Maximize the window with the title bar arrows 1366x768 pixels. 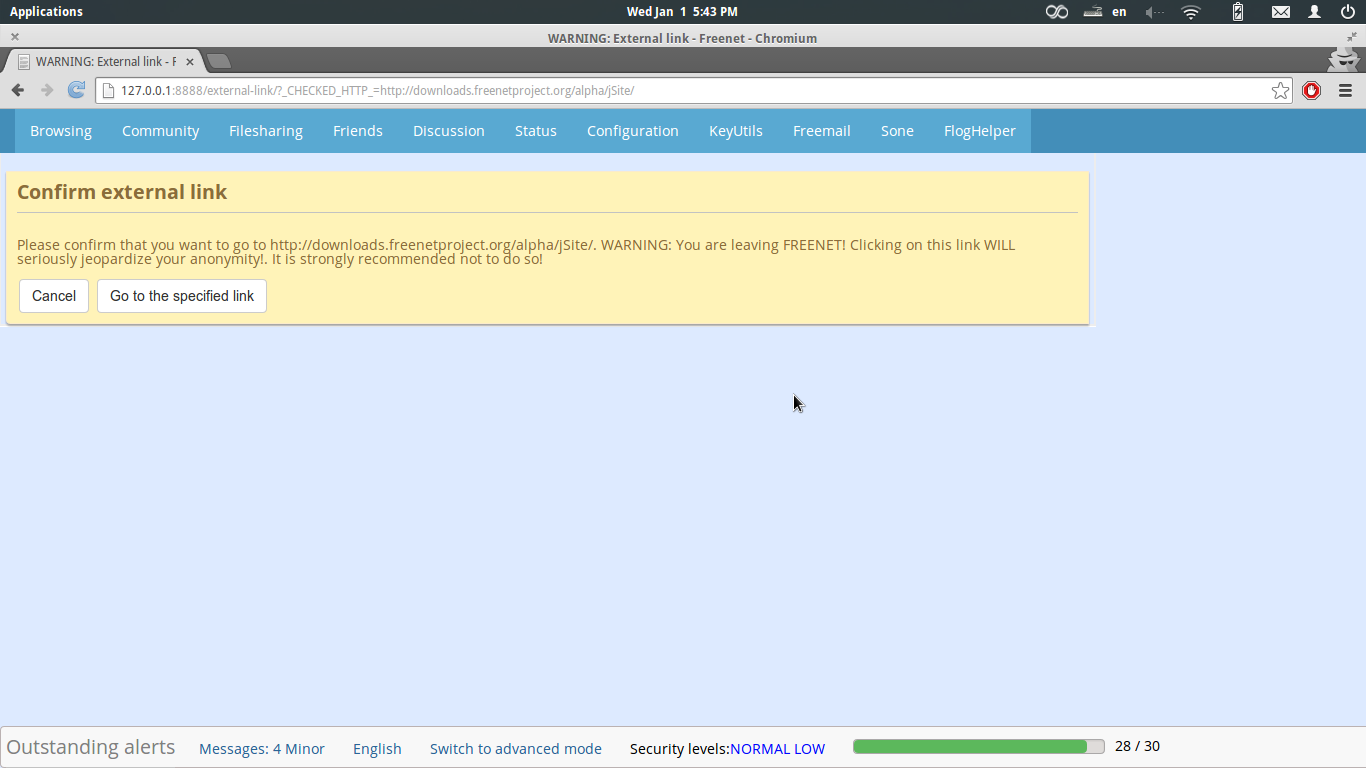coord(1351,37)
